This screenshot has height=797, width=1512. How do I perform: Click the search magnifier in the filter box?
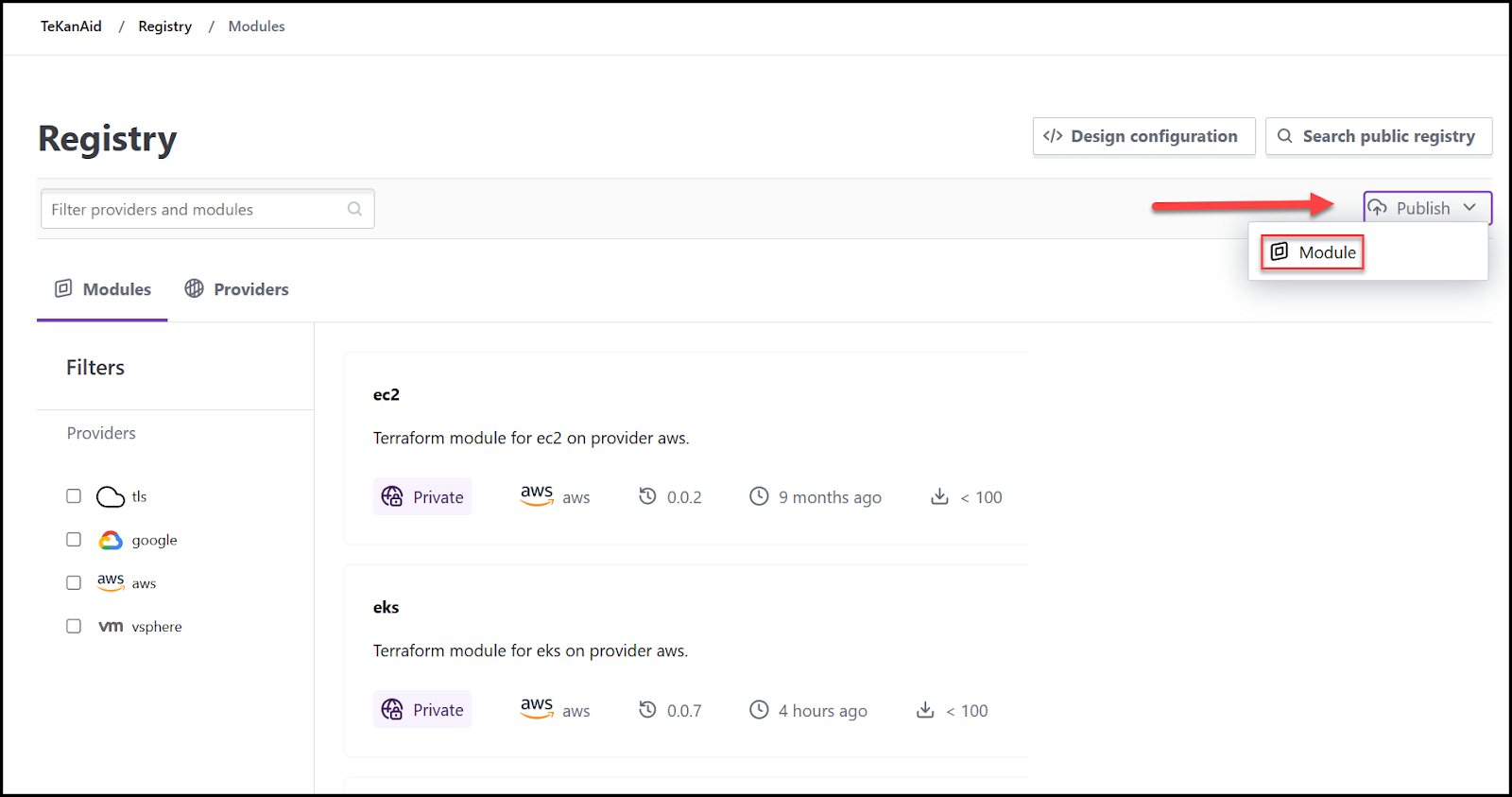pos(354,208)
